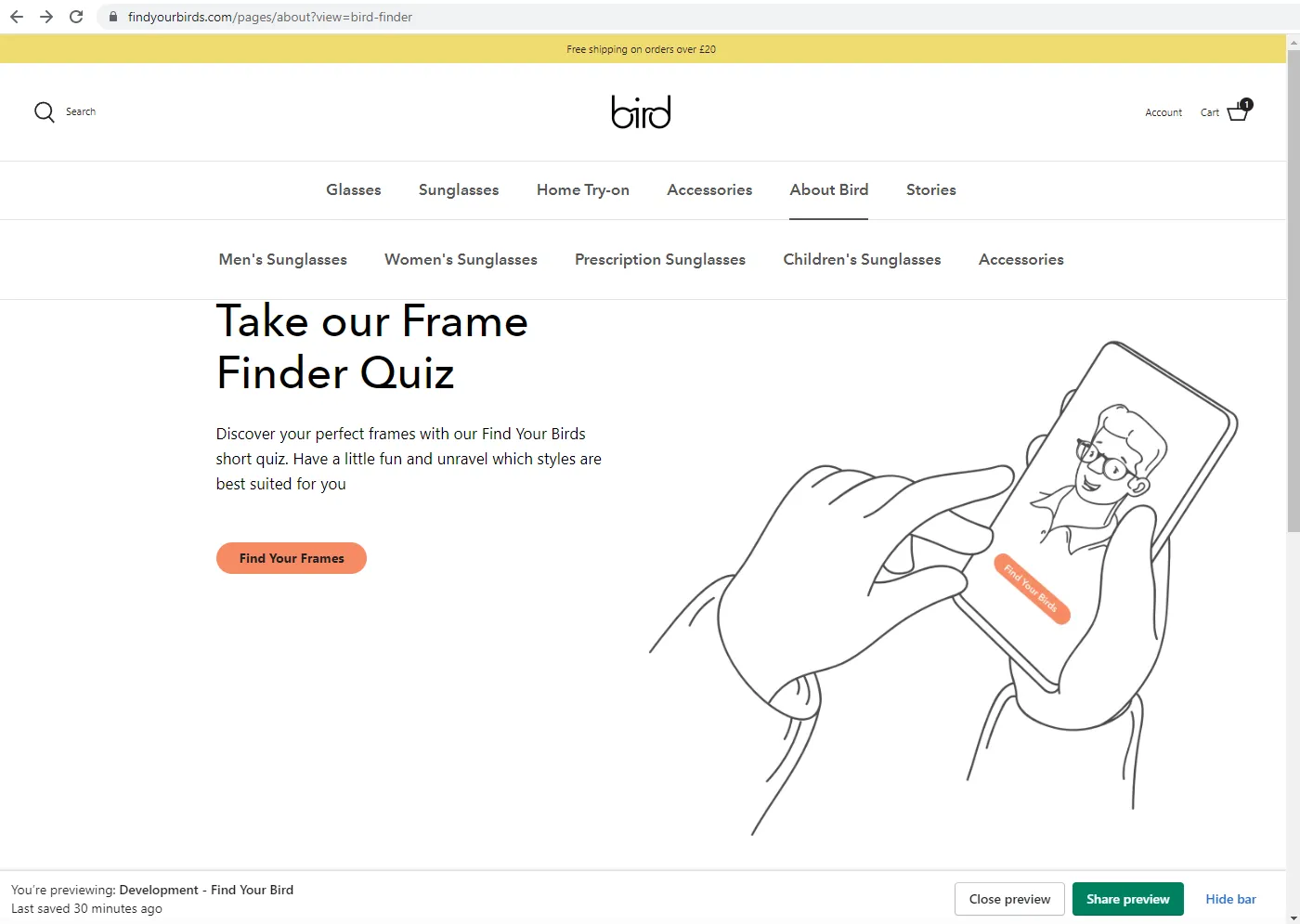This screenshot has height=924, width=1300.
Task: Click the browser forward arrow
Action: tap(46, 17)
